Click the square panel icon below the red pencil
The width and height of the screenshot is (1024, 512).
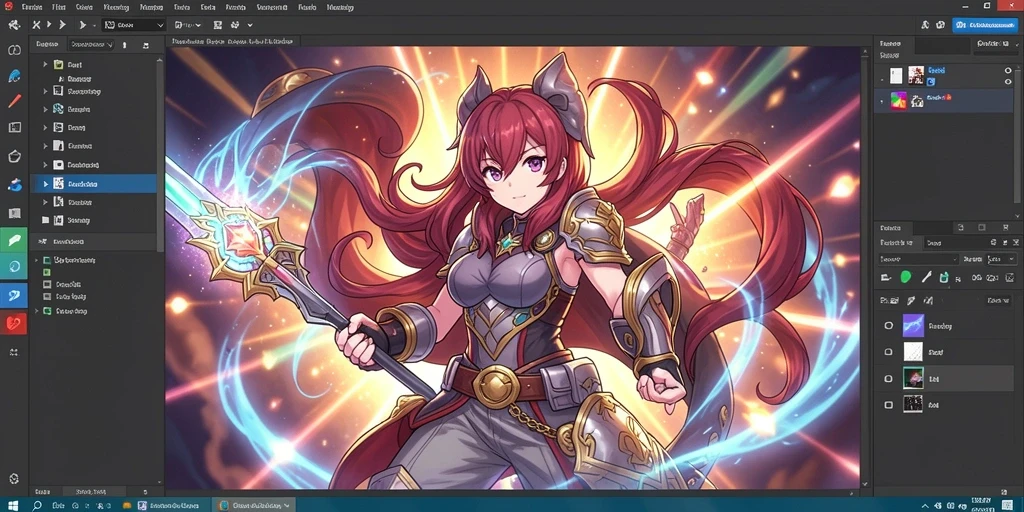coord(14,128)
